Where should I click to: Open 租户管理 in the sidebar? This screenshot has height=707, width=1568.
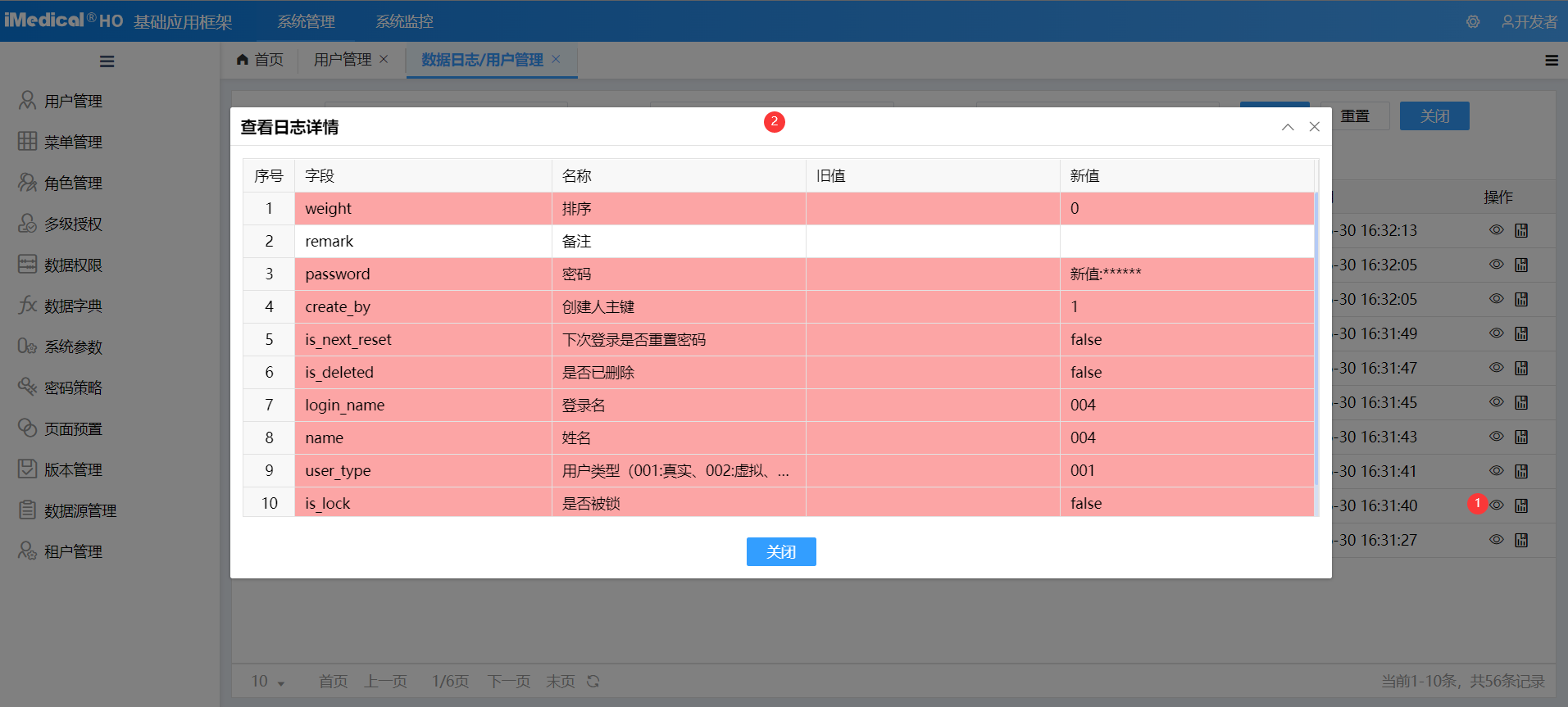pyautogui.click(x=61, y=551)
